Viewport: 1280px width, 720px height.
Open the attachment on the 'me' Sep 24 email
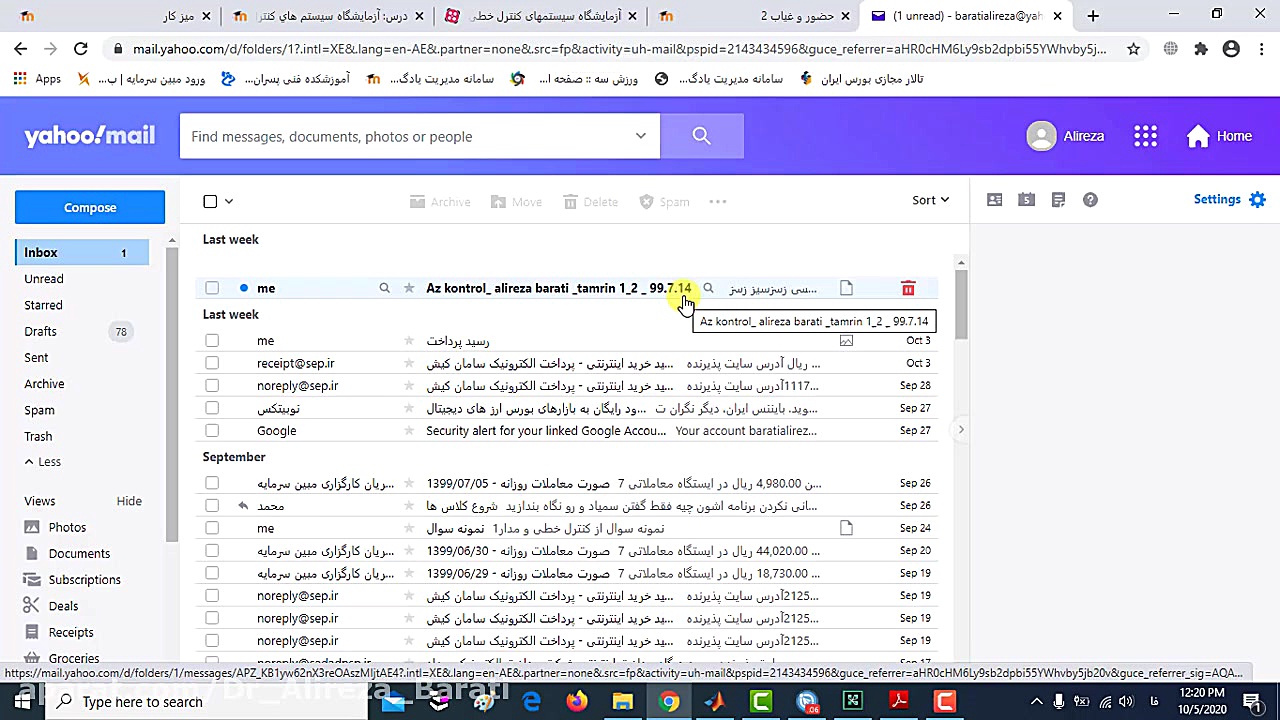coord(846,528)
